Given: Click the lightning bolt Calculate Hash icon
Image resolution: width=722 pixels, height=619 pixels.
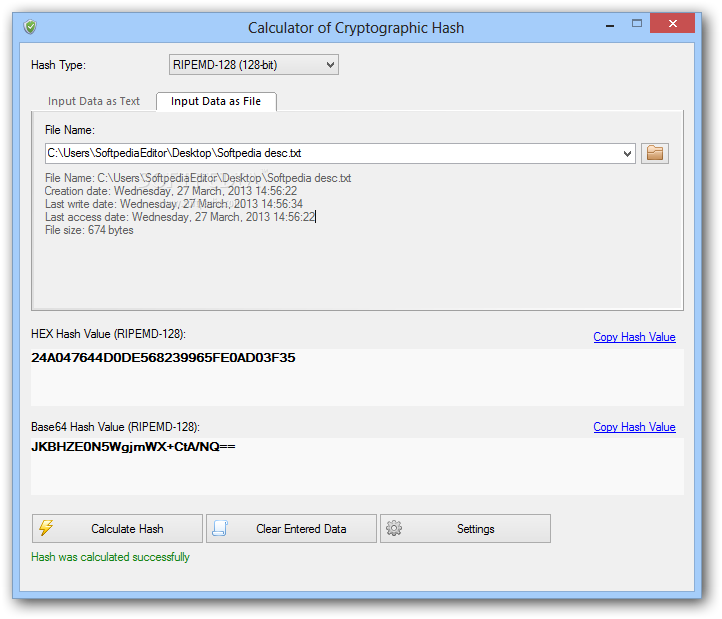Looking at the screenshot, I should 46,528.
